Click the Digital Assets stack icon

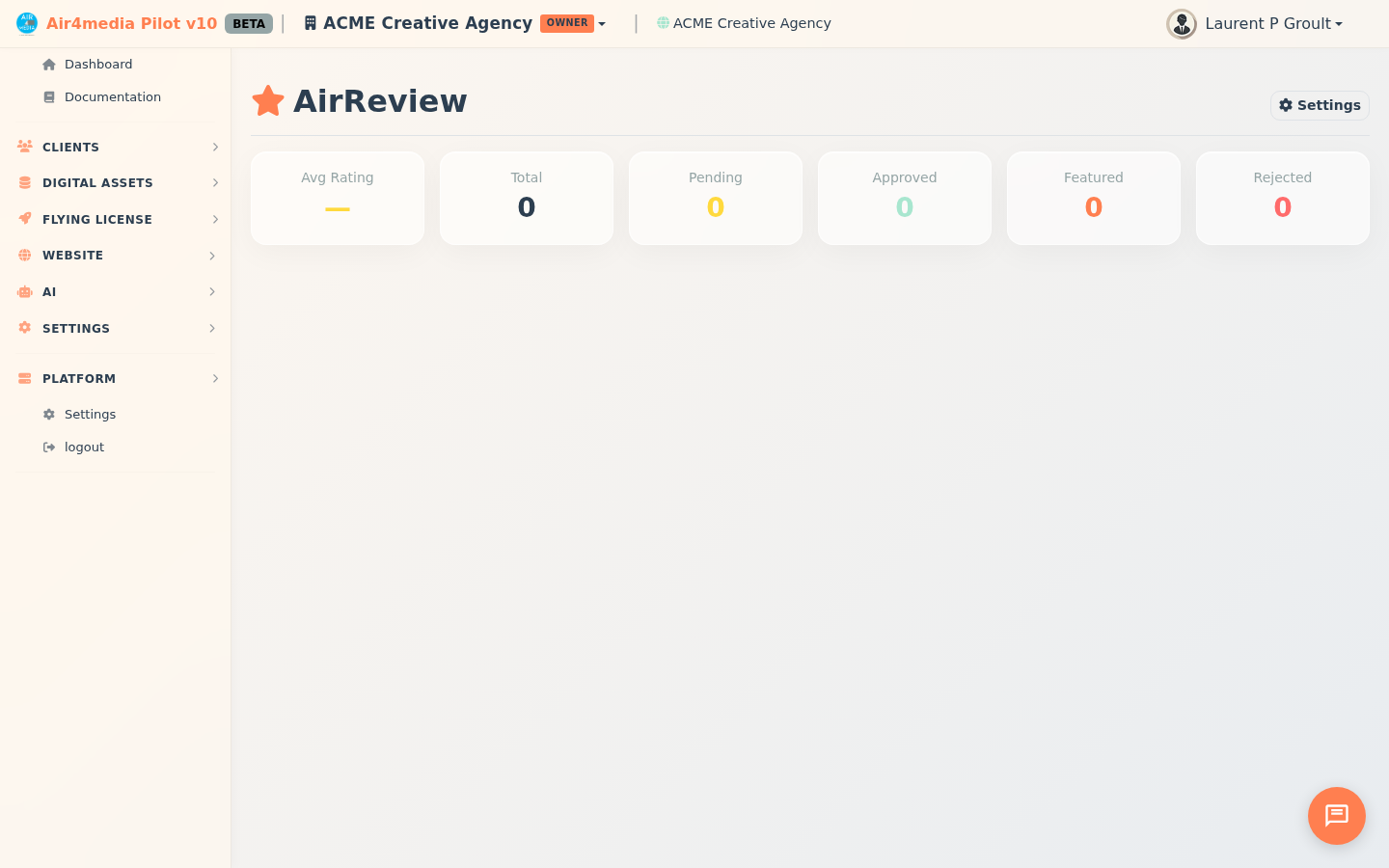[x=24, y=182]
